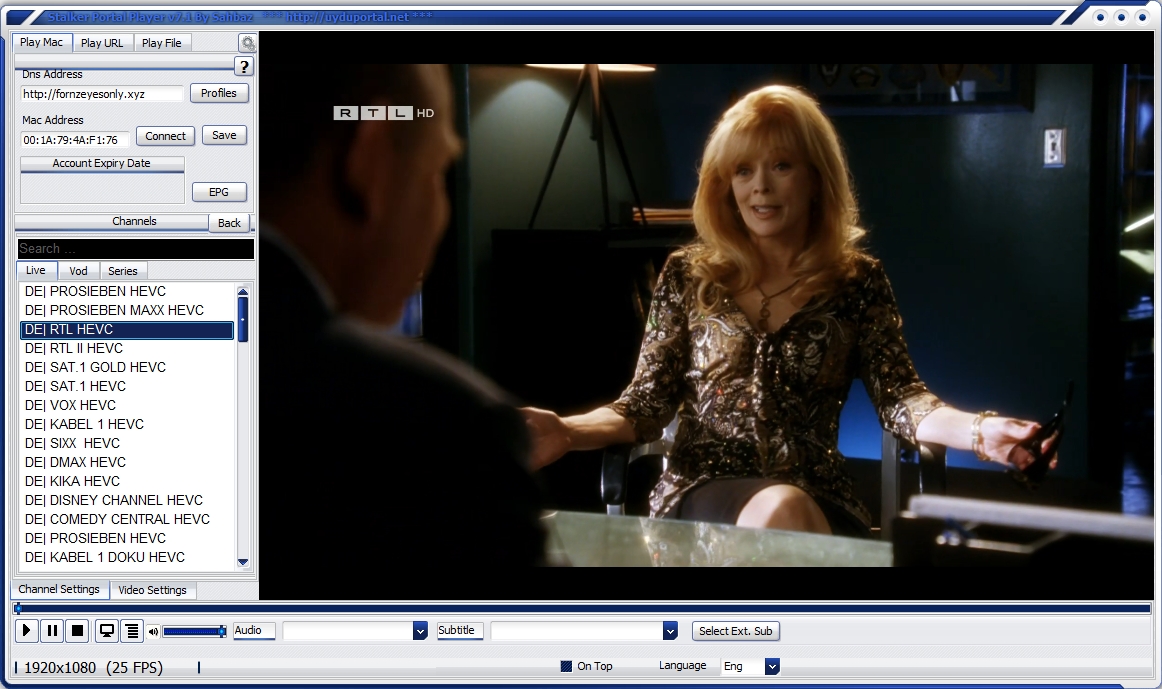Viewport: 1162px width, 689px height.
Task: Select DE| VOX HEVC channel
Action: click(x=70, y=405)
